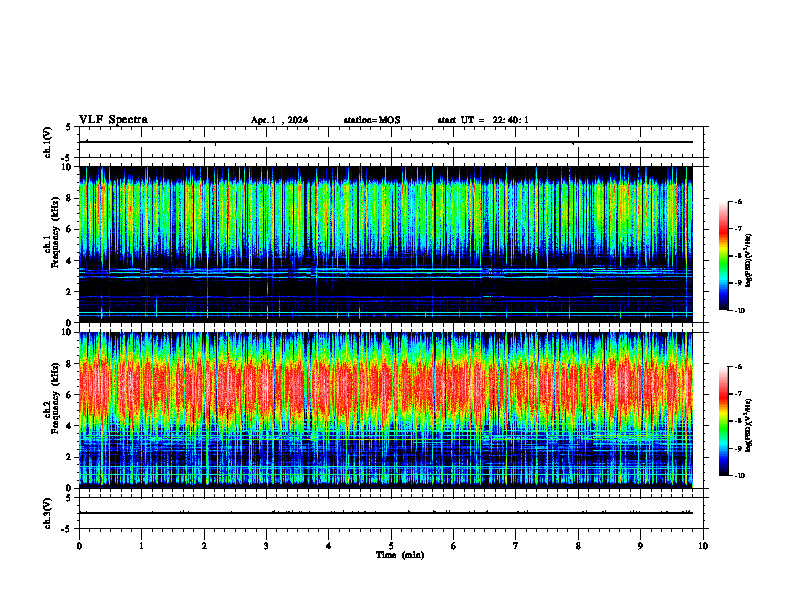Click the 'VLF Spectra' title text
The width and height of the screenshot is (792, 612).
[x=113, y=120]
